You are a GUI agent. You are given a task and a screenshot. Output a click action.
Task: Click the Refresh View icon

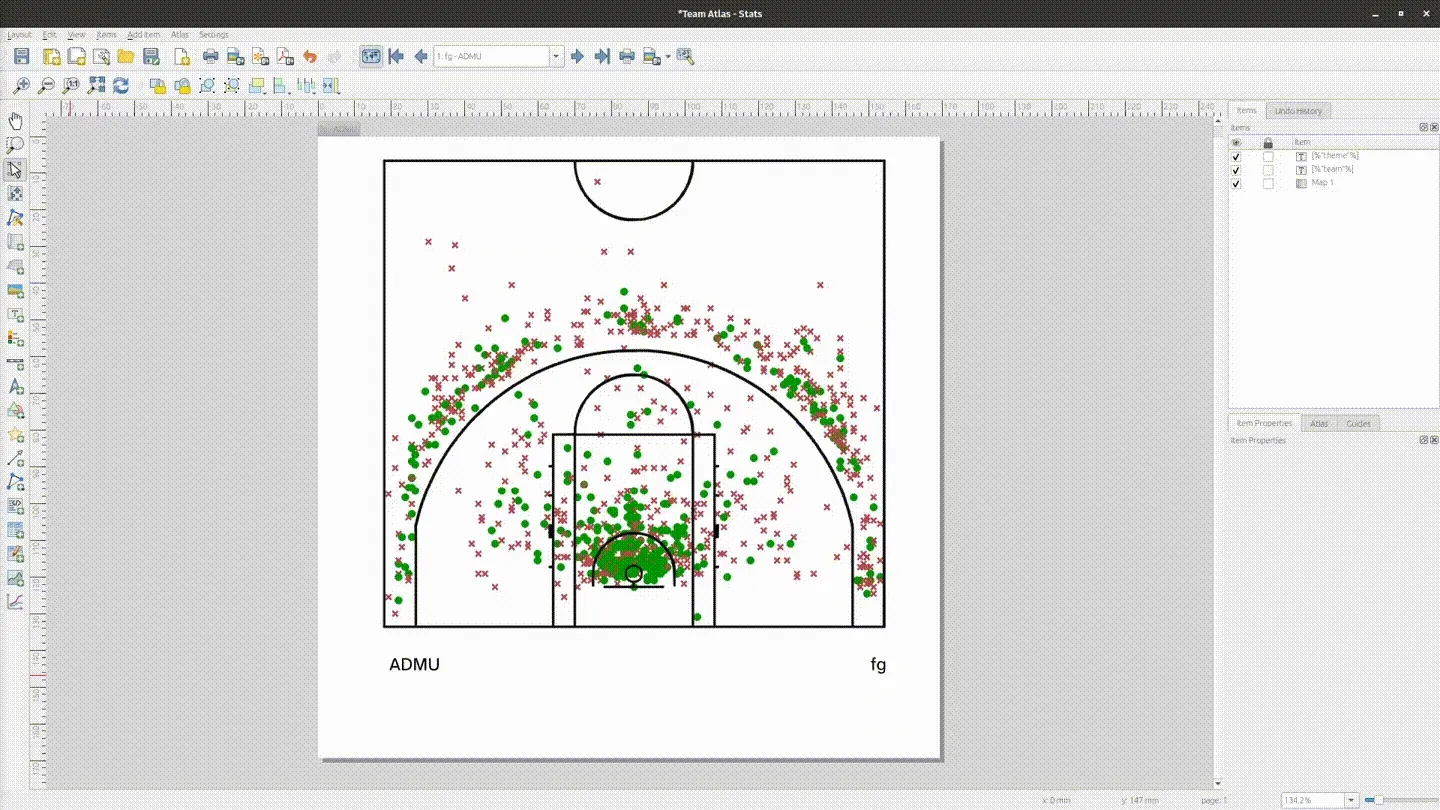click(x=121, y=86)
